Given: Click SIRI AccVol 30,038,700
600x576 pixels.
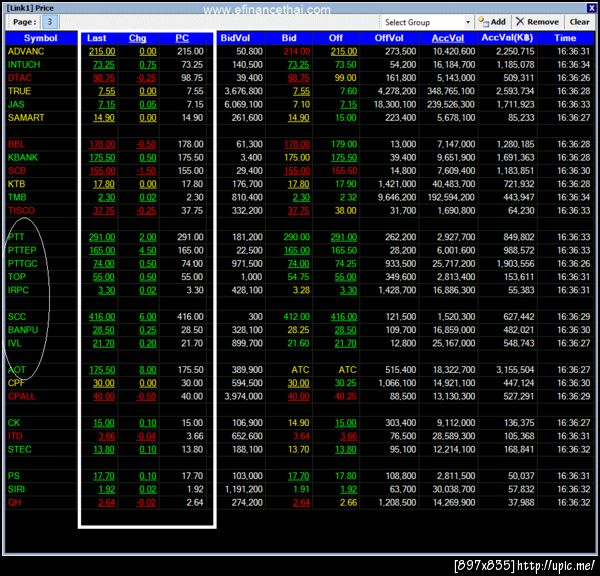Looking at the screenshot, I should coord(454,489).
